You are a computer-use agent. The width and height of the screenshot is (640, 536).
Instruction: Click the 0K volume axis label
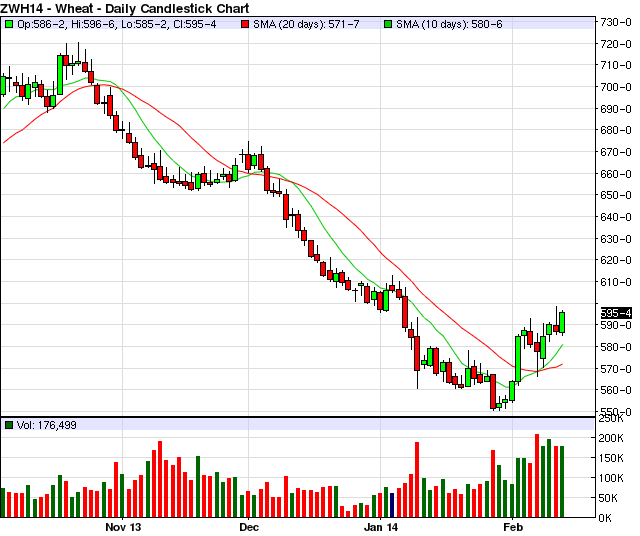[x=605, y=518]
